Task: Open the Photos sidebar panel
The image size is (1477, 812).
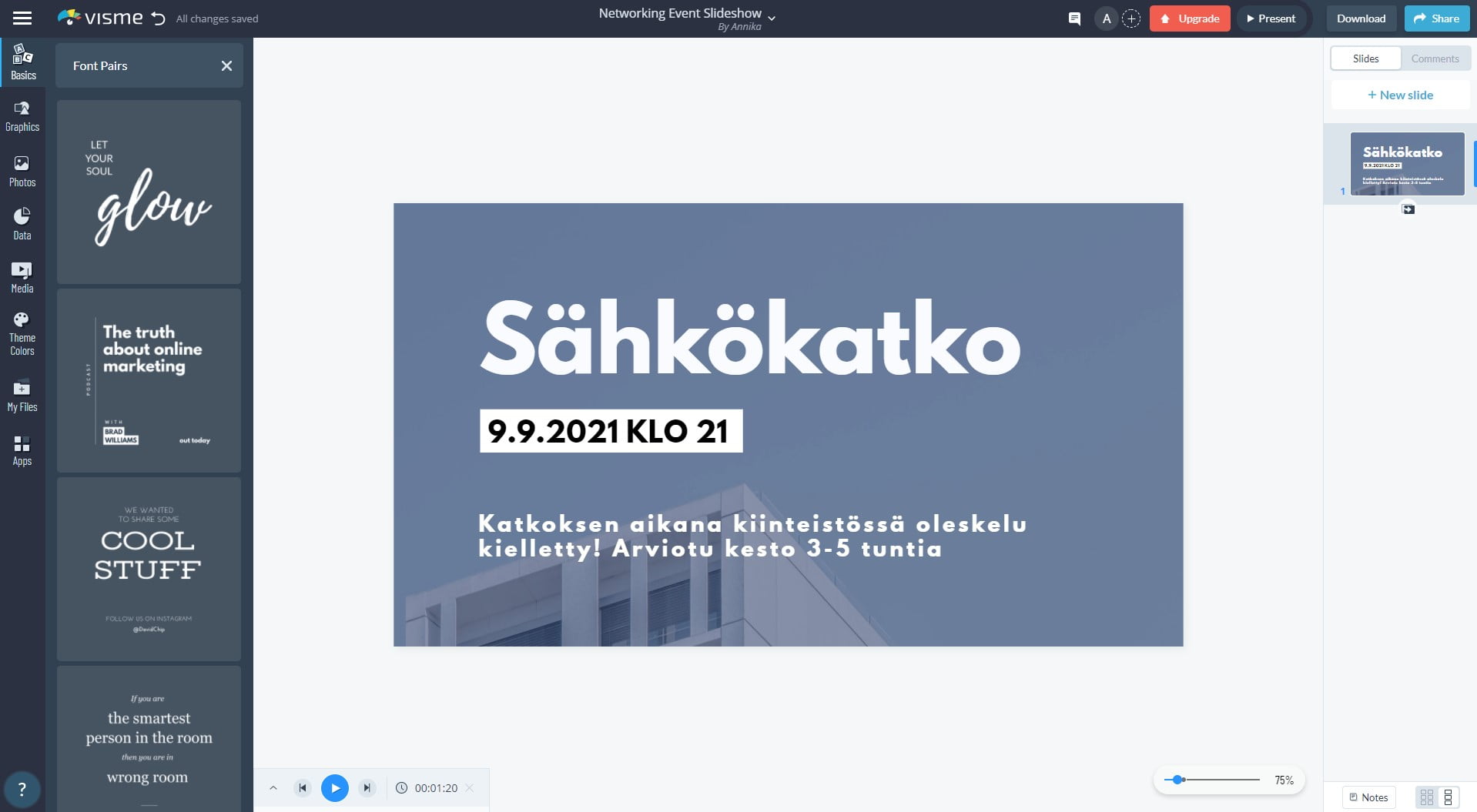Action: click(22, 171)
